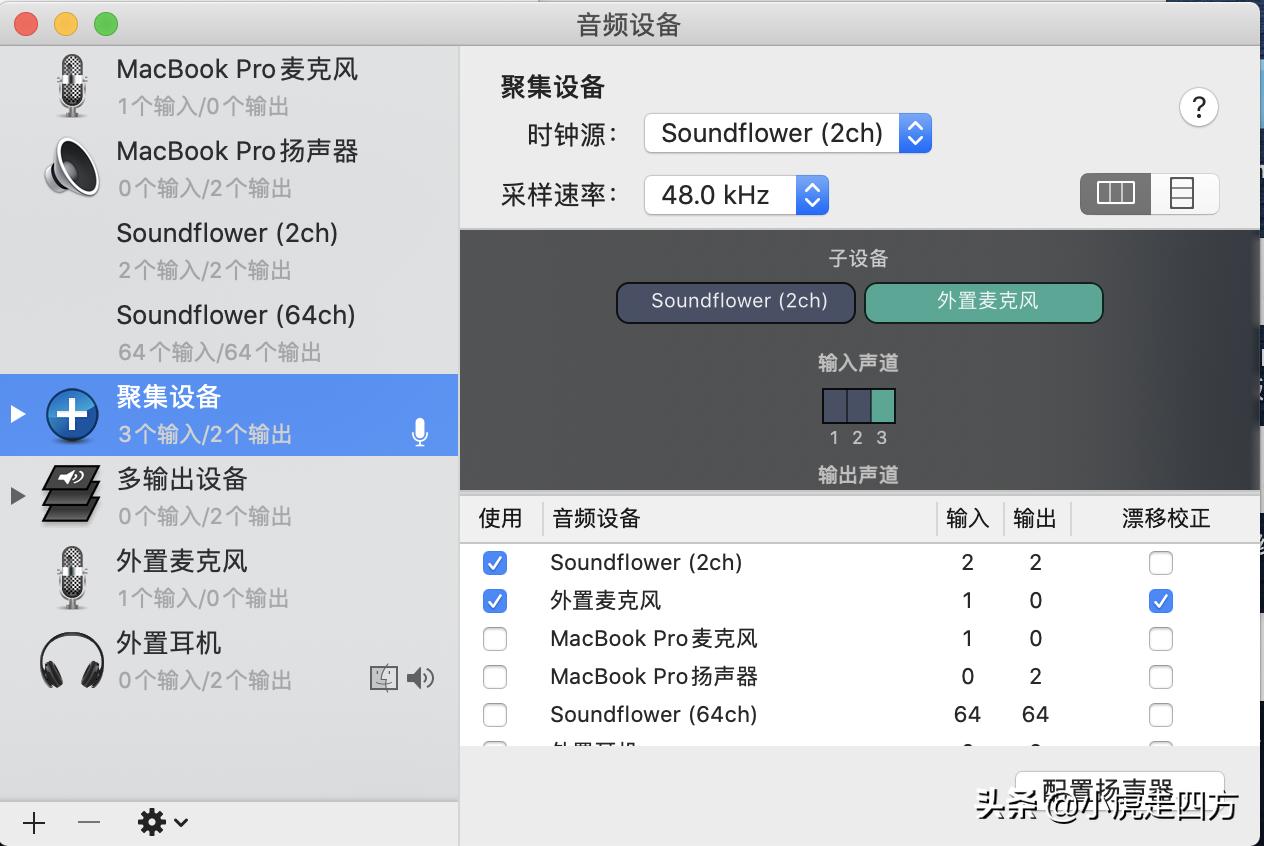Click the speaker output badge beside 外置耳机
The image size is (1264, 846).
420,678
